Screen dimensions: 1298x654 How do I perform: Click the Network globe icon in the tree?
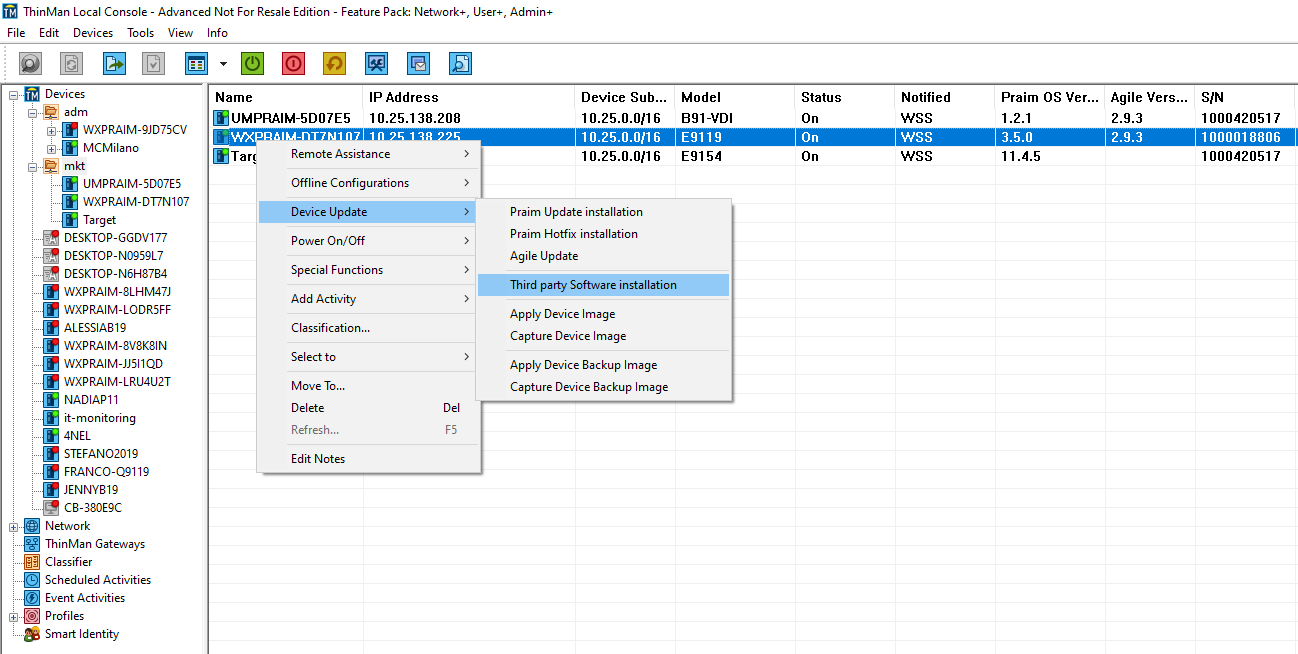[x=32, y=526]
